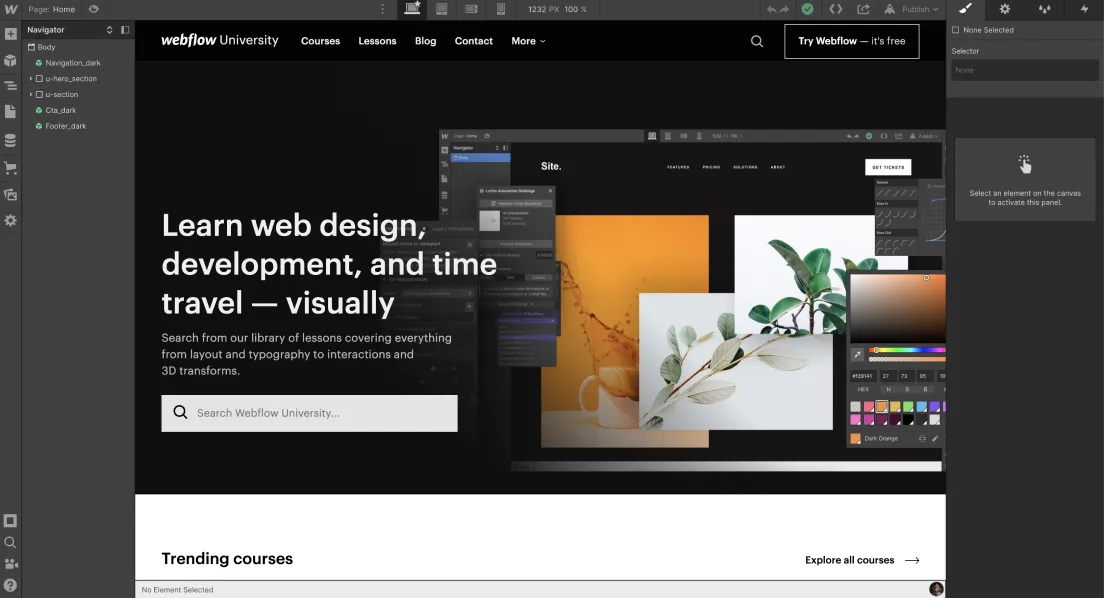Open the CMS Collections panel
1104x598 pixels.
[x=11, y=140]
